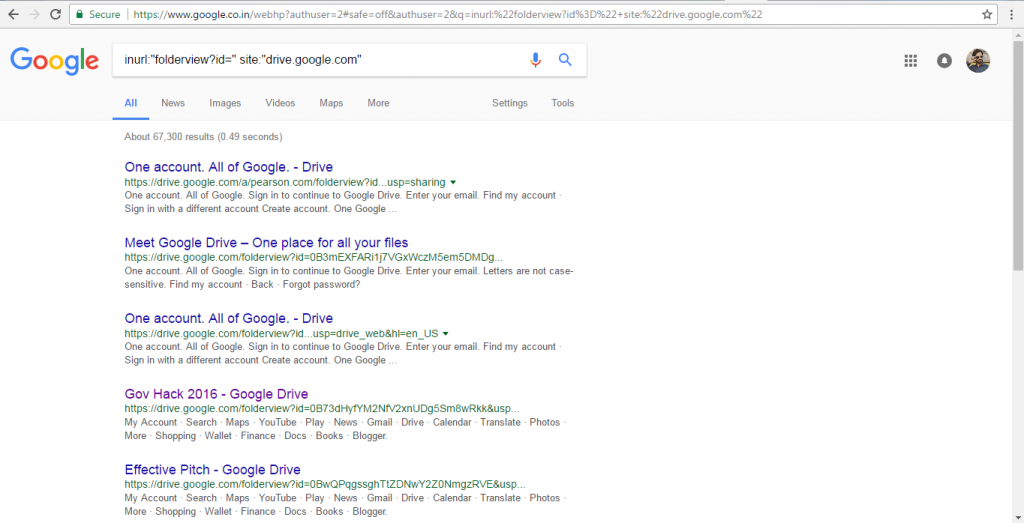Image resolution: width=1024 pixels, height=523 pixels.
Task: Open the Google apps grid
Action: click(x=910, y=61)
